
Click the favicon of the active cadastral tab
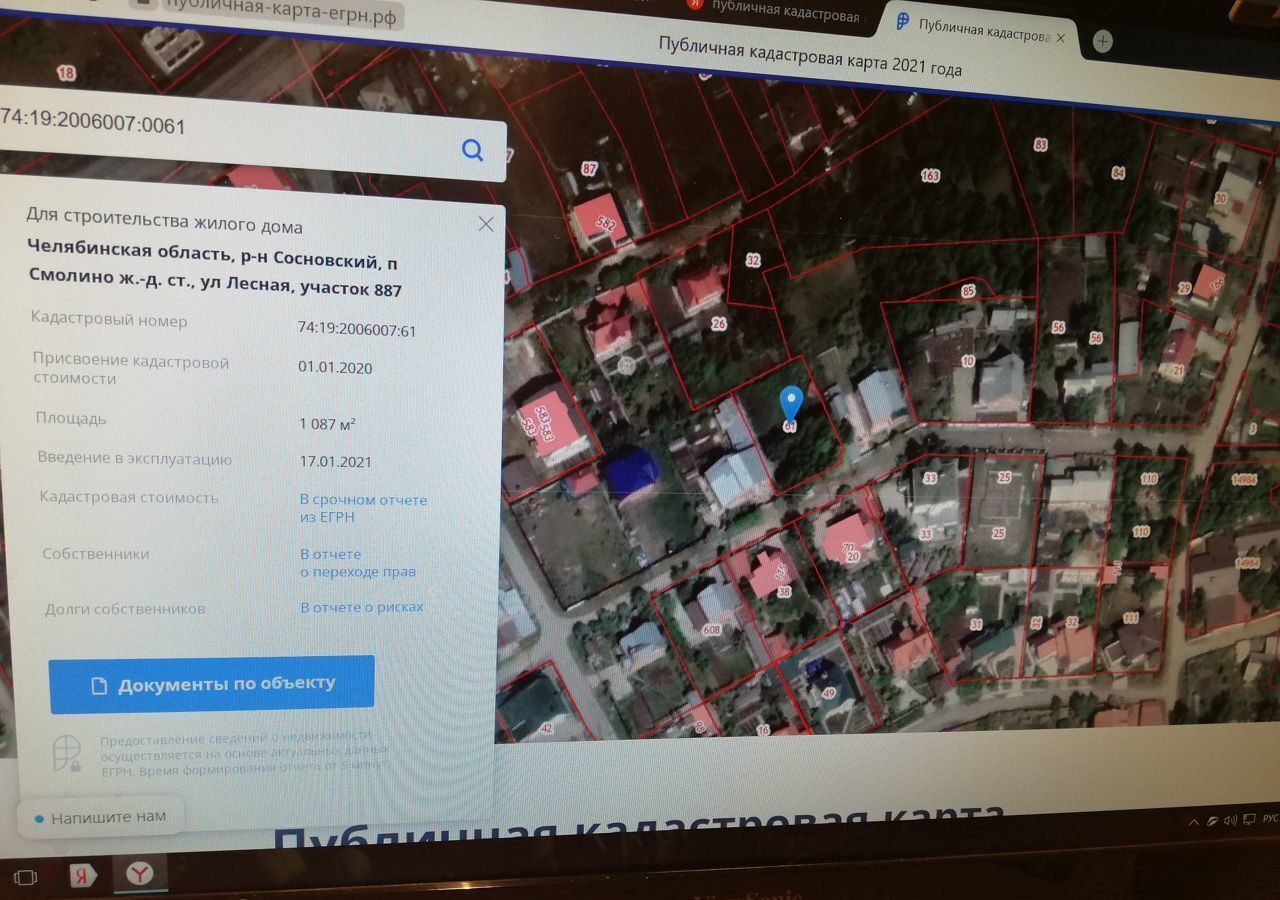point(903,23)
